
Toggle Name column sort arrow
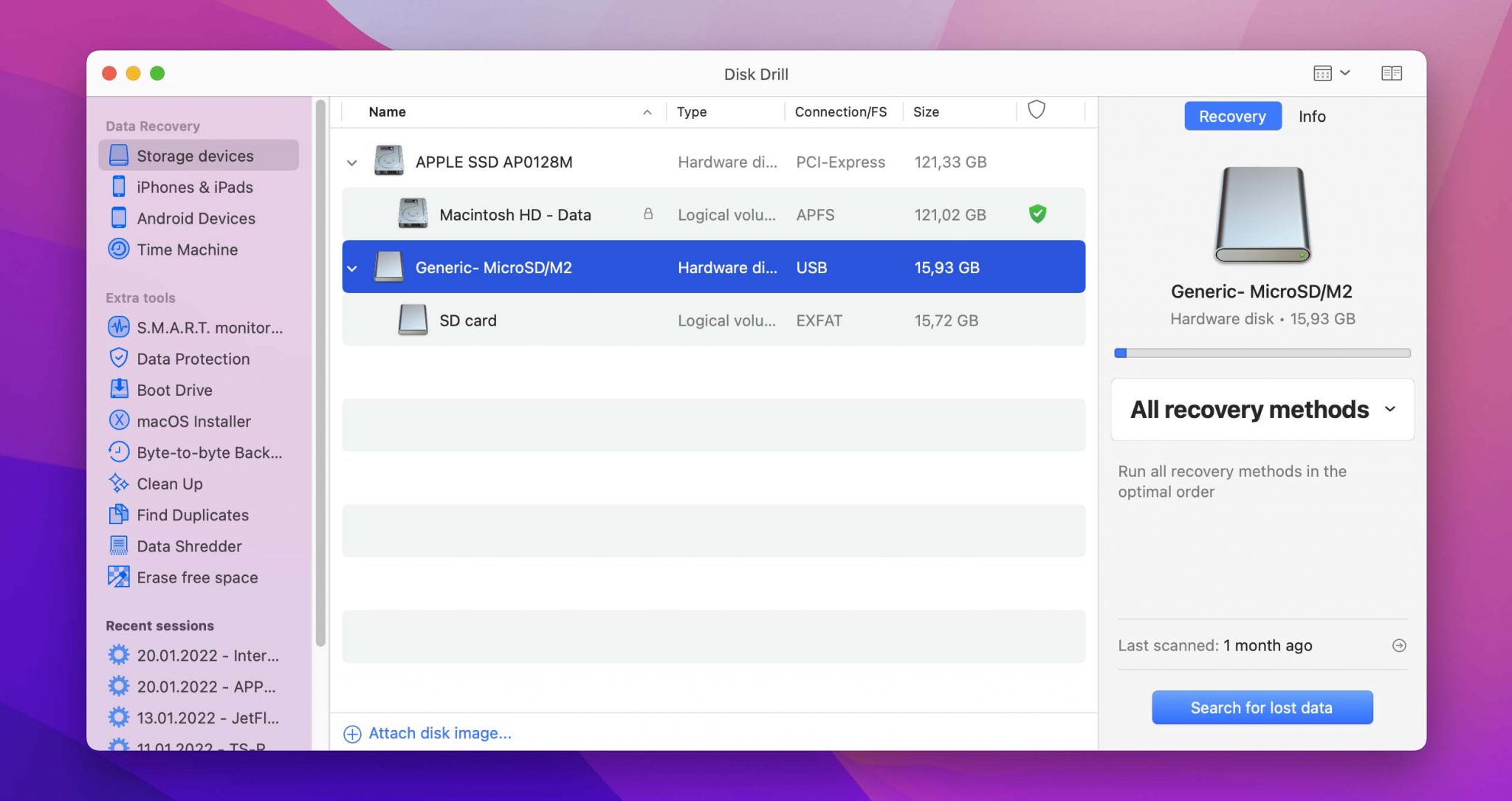pos(647,112)
